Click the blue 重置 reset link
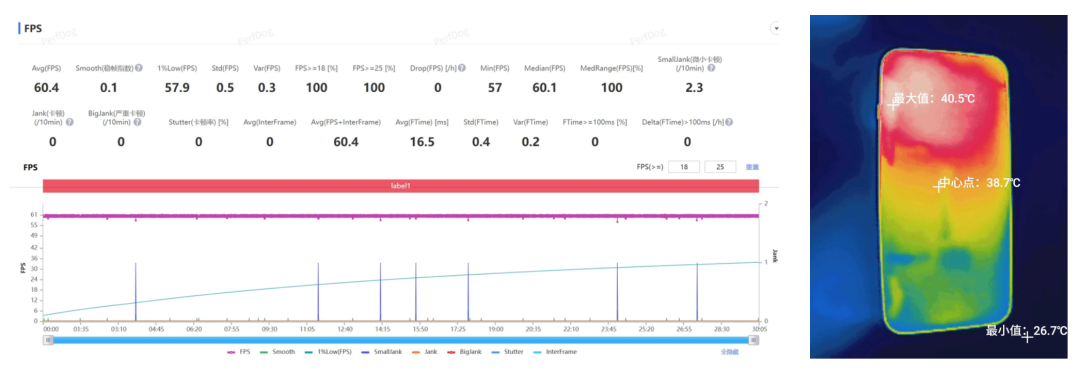1080x370 pixels. point(752,167)
